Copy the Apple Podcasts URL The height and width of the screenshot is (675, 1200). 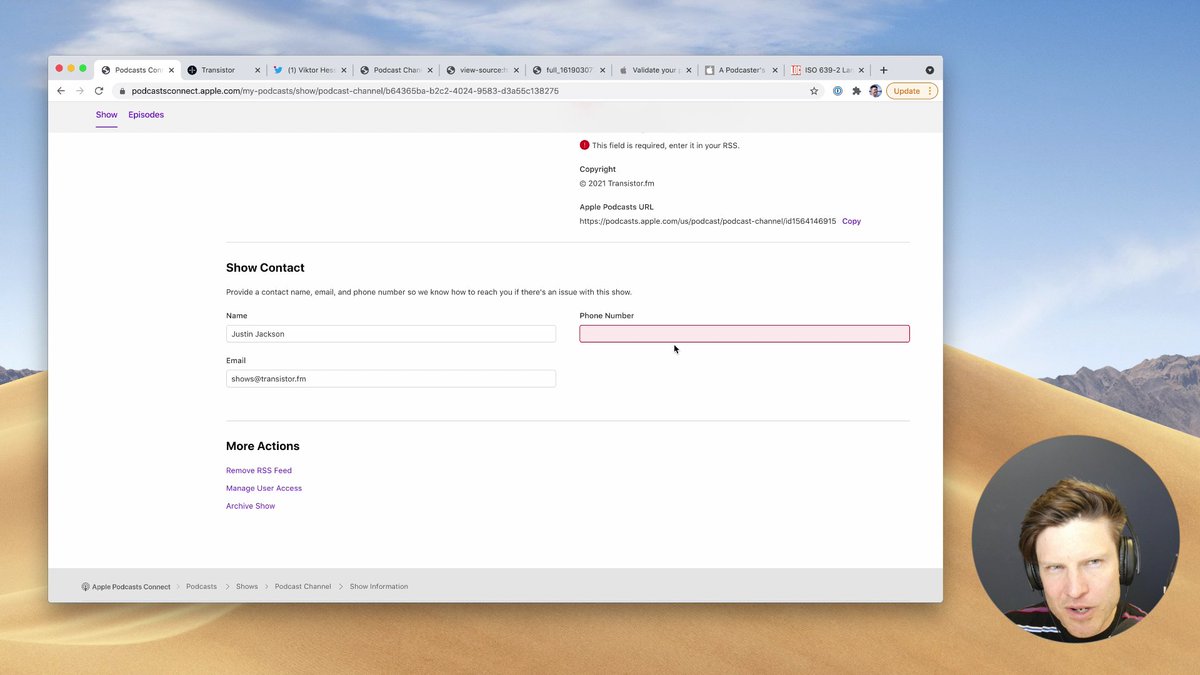click(851, 221)
